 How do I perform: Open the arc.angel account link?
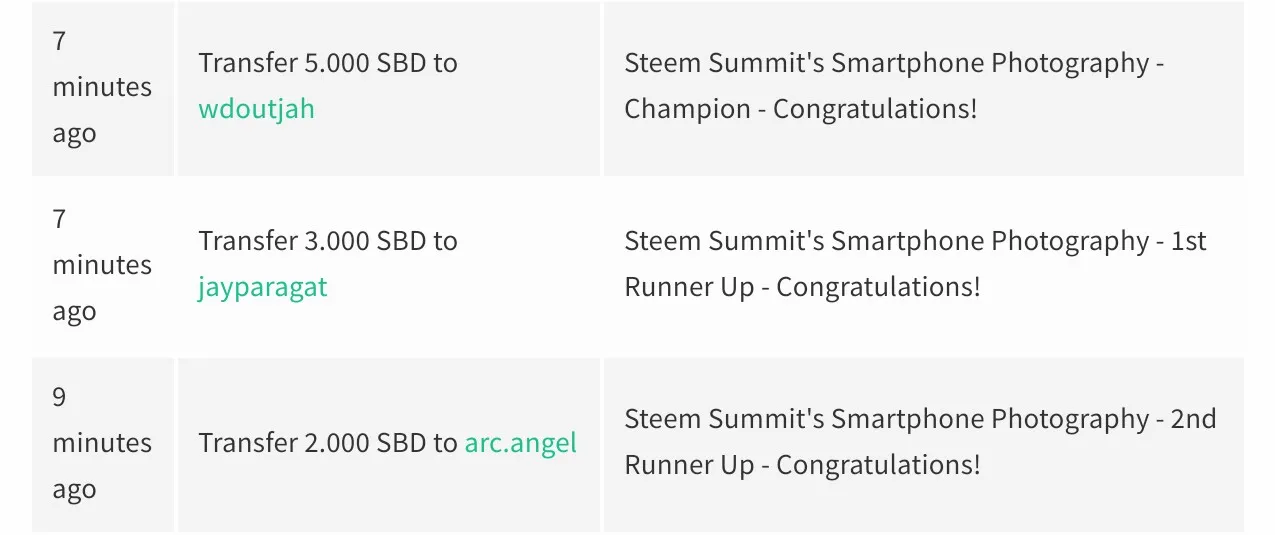(x=520, y=442)
